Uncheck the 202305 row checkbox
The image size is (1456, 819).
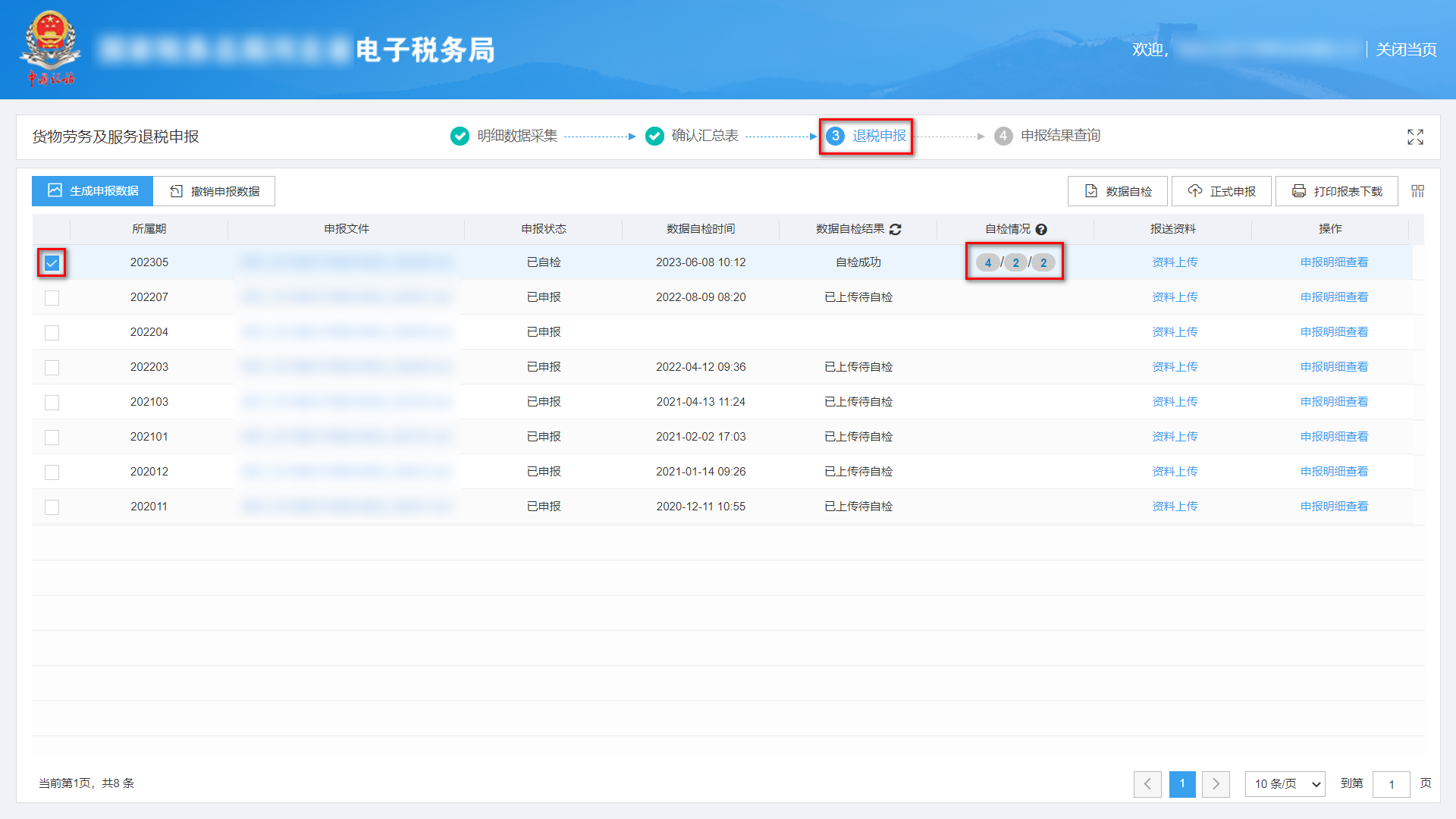pos(51,262)
